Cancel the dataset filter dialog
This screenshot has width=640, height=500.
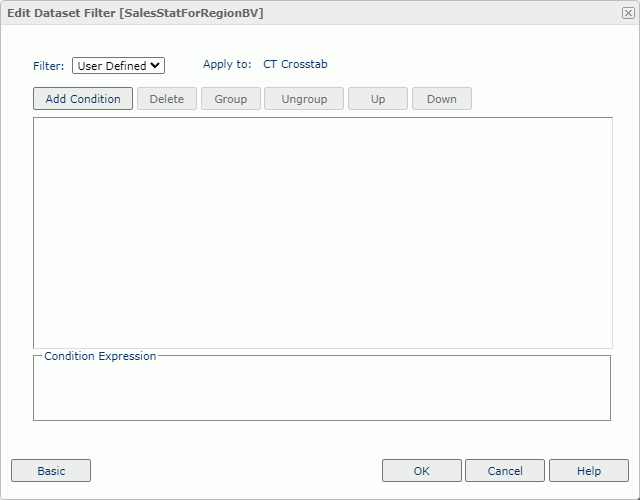505,471
